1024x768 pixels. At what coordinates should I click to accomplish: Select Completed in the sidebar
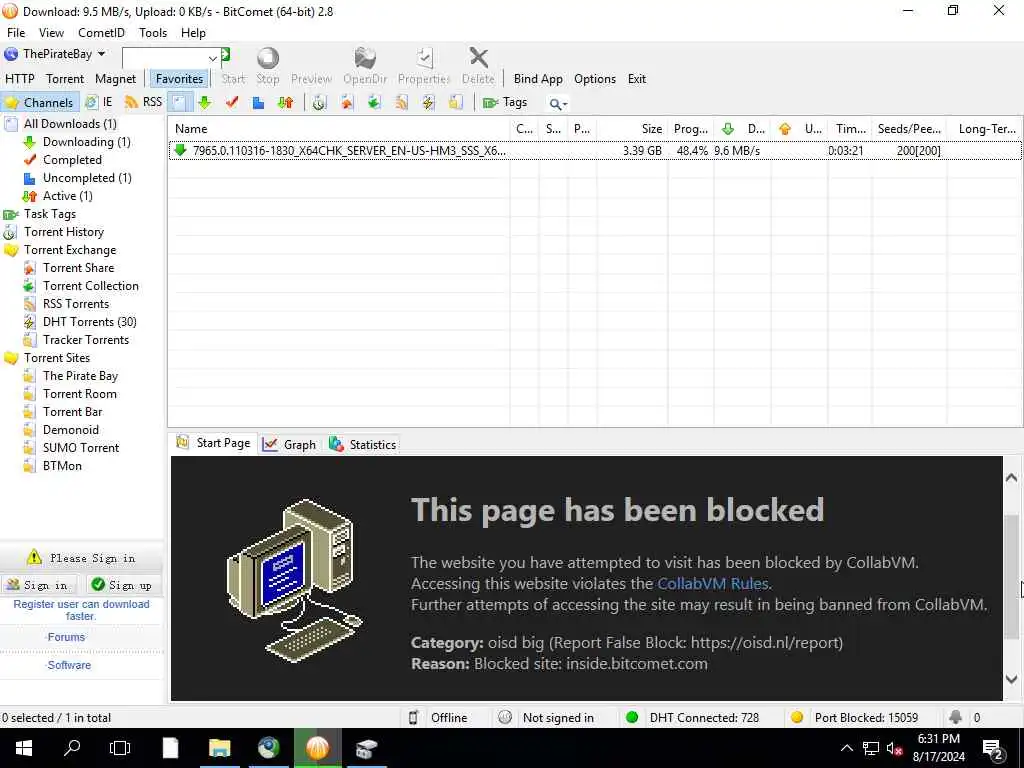tap(72, 160)
